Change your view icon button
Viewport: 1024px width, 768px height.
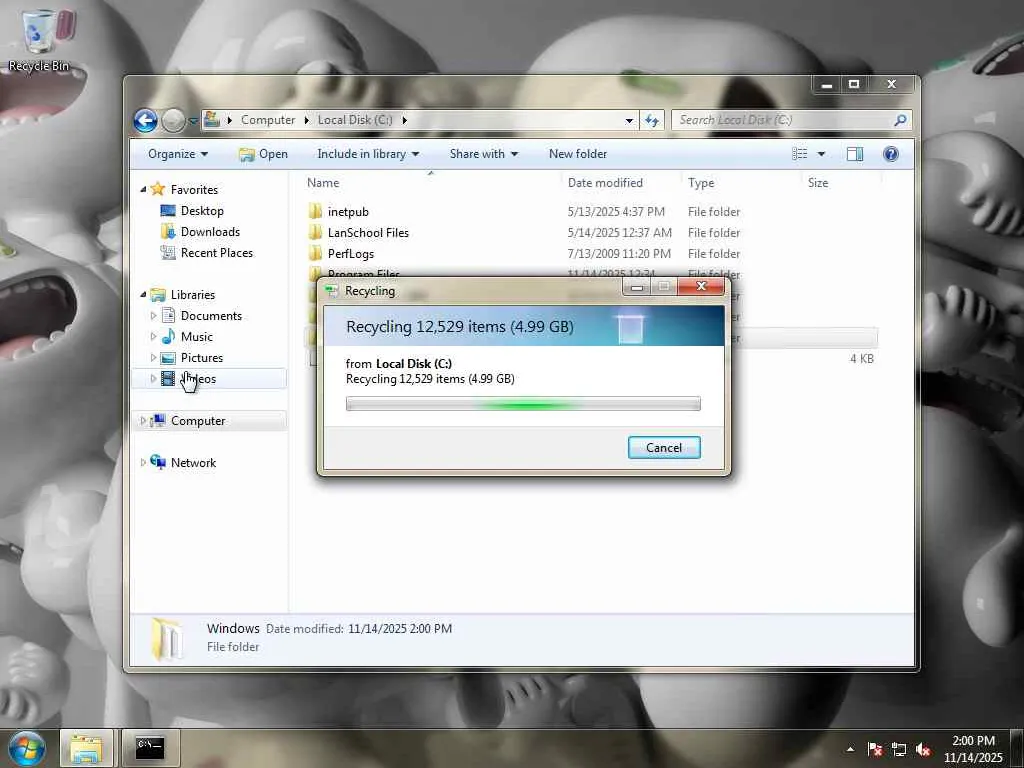(x=800, y=154)
